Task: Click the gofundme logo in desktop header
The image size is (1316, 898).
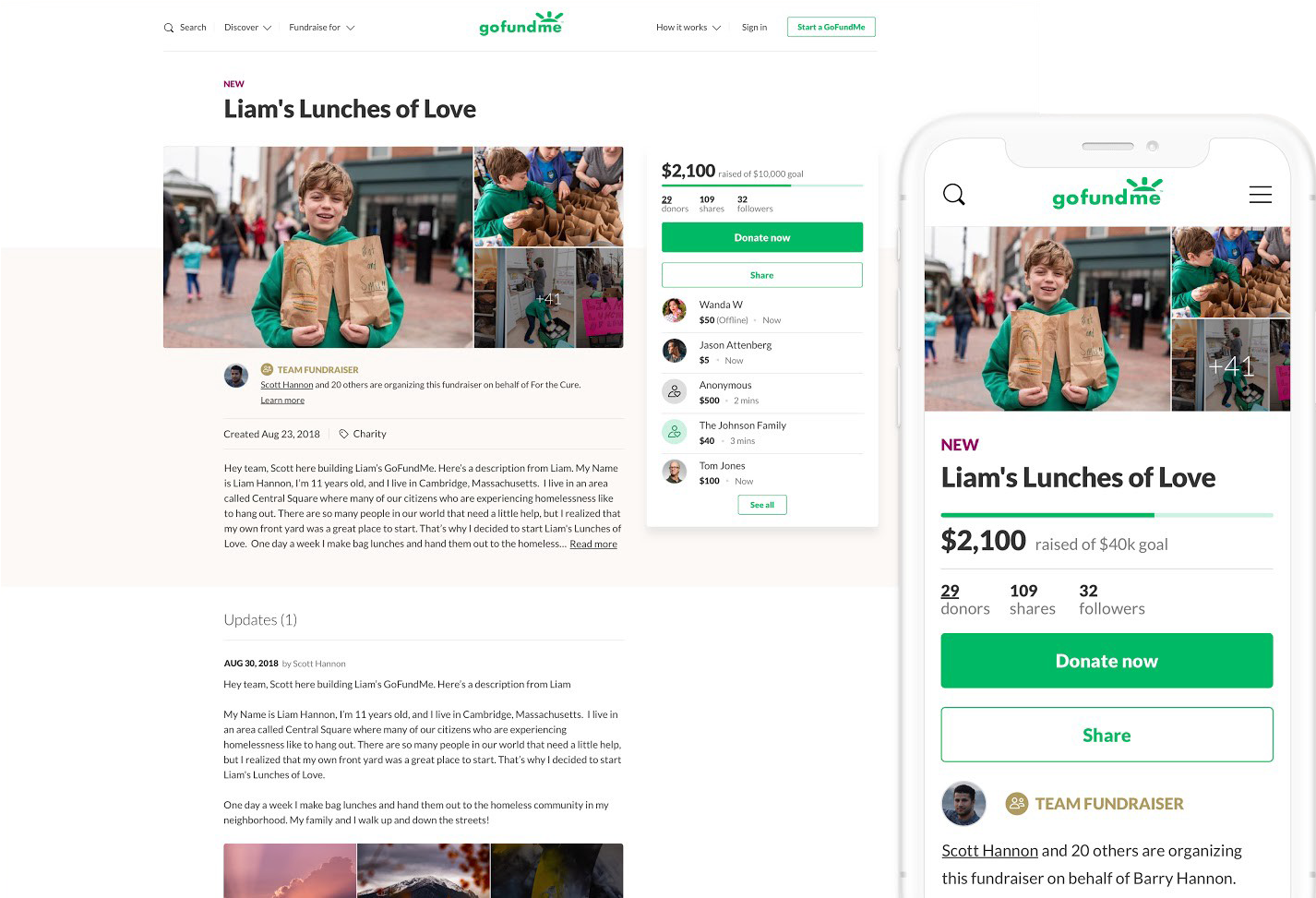Action: 521,23
